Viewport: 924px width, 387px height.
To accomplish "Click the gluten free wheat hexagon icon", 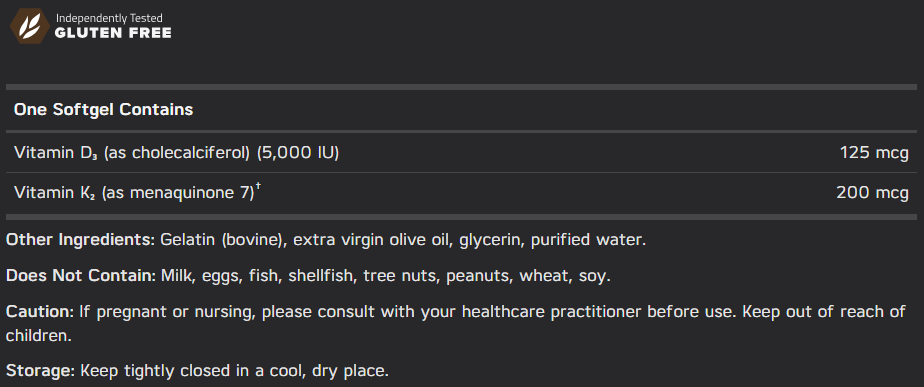I will 29,26.
